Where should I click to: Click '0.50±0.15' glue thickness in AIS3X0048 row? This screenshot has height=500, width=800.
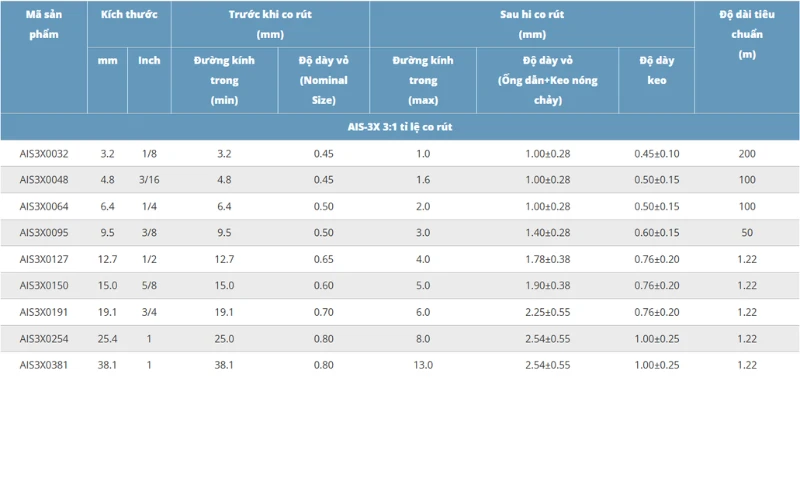click(x=657, y=180)
